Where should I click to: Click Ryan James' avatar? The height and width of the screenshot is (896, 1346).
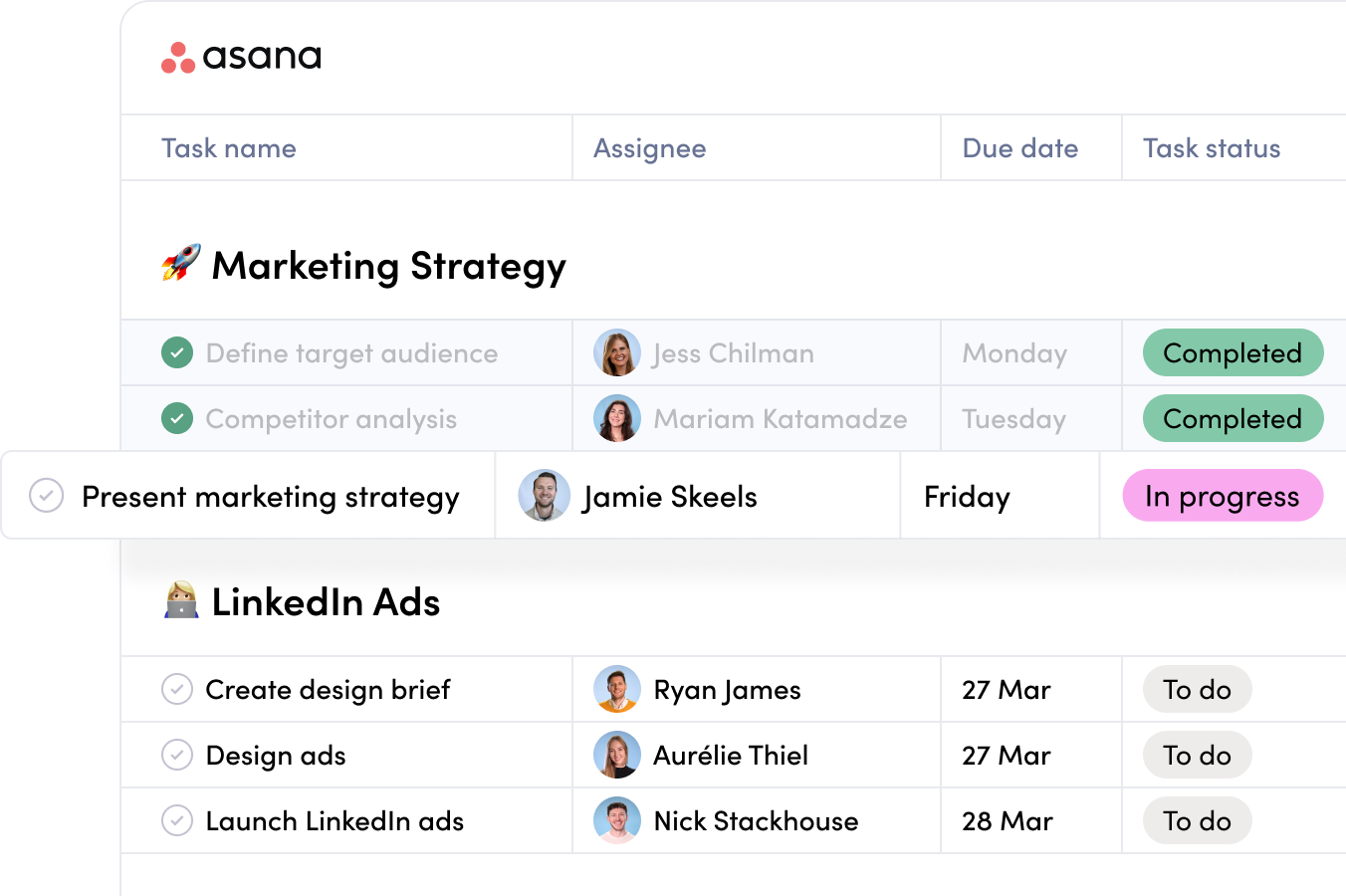[616, 689]
